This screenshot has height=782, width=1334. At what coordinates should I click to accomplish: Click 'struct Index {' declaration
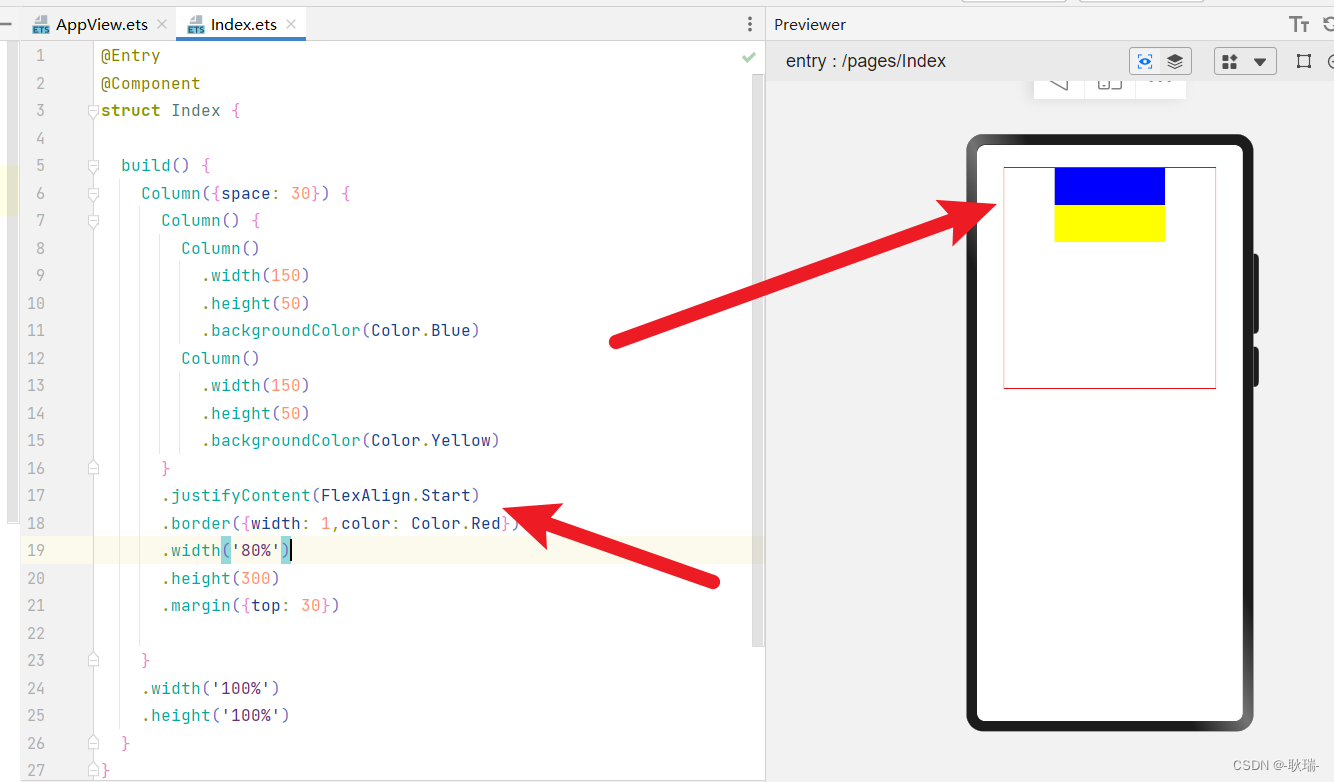point(171,111)
